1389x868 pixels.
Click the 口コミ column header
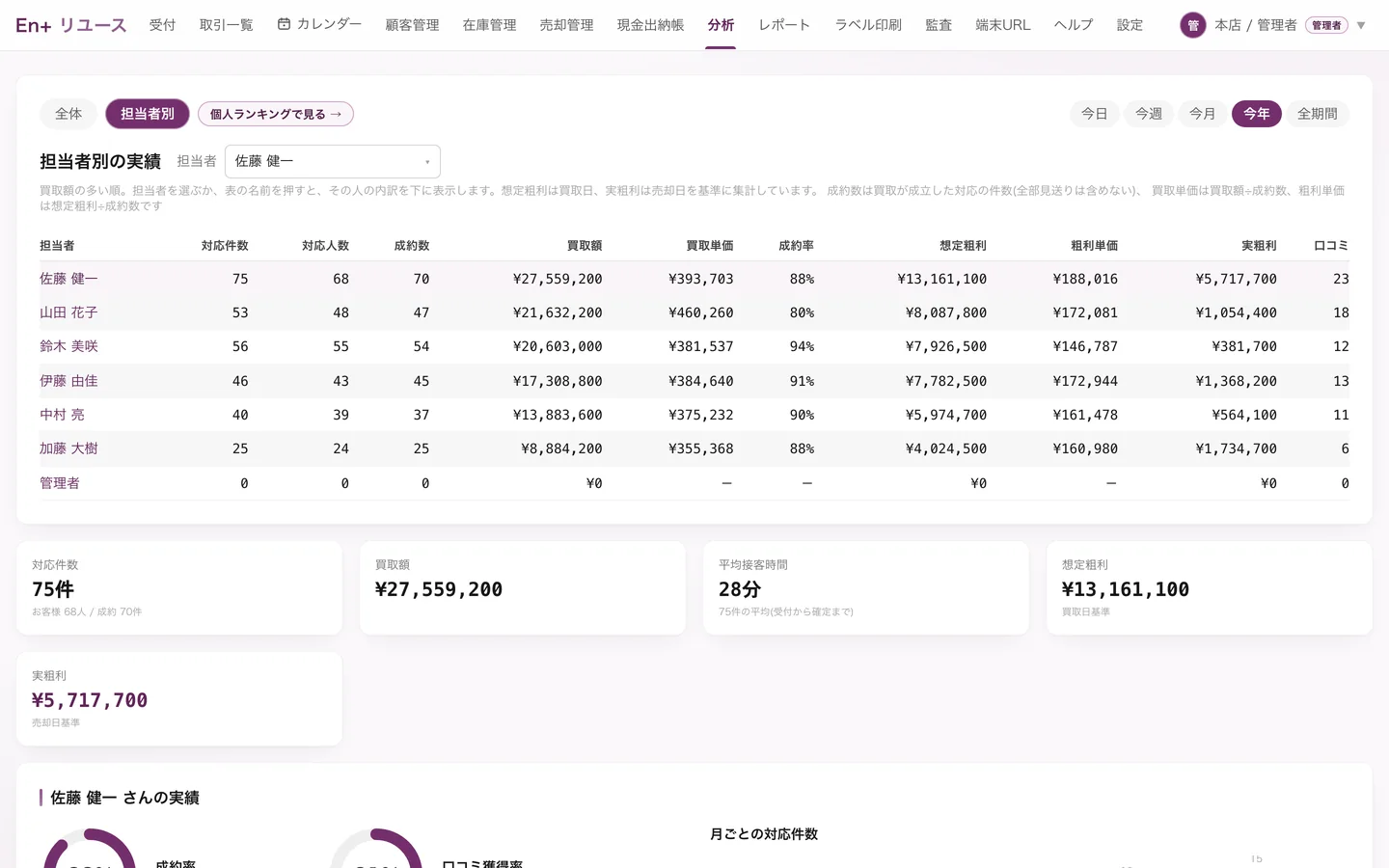[x=1331, y=246]
